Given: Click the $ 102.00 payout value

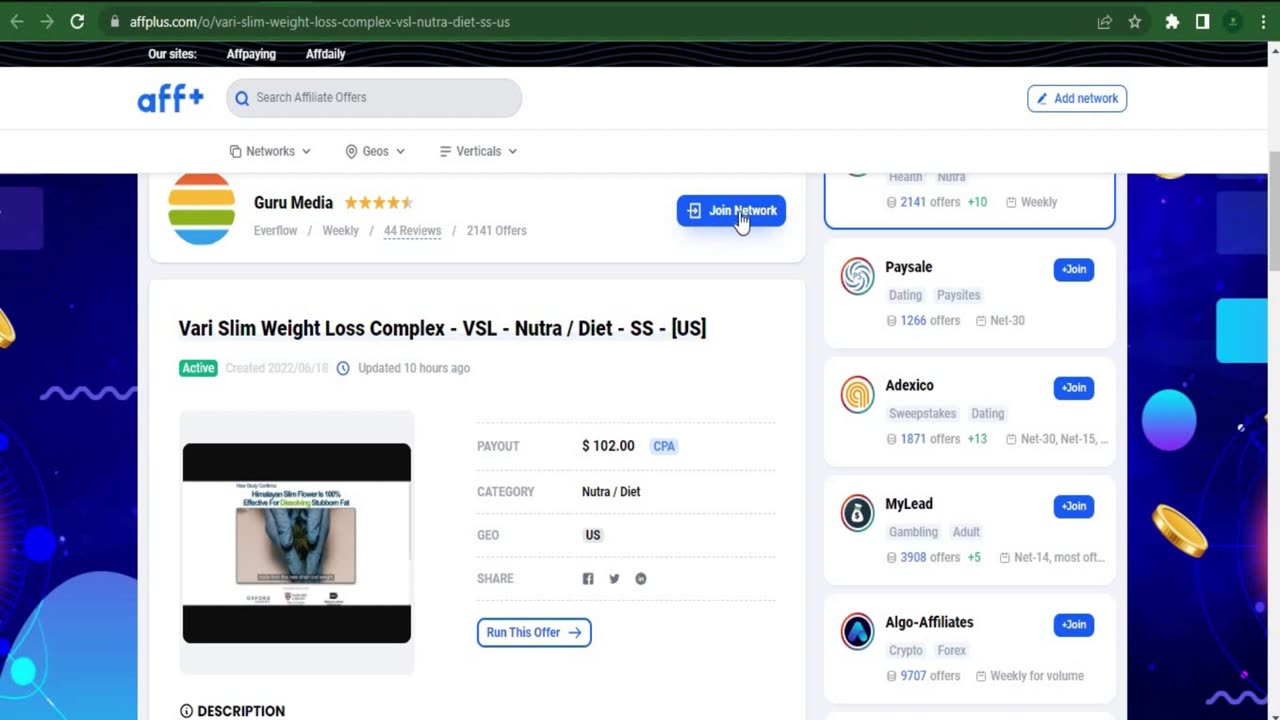Looking at the screenshot, I should point(608,446).
